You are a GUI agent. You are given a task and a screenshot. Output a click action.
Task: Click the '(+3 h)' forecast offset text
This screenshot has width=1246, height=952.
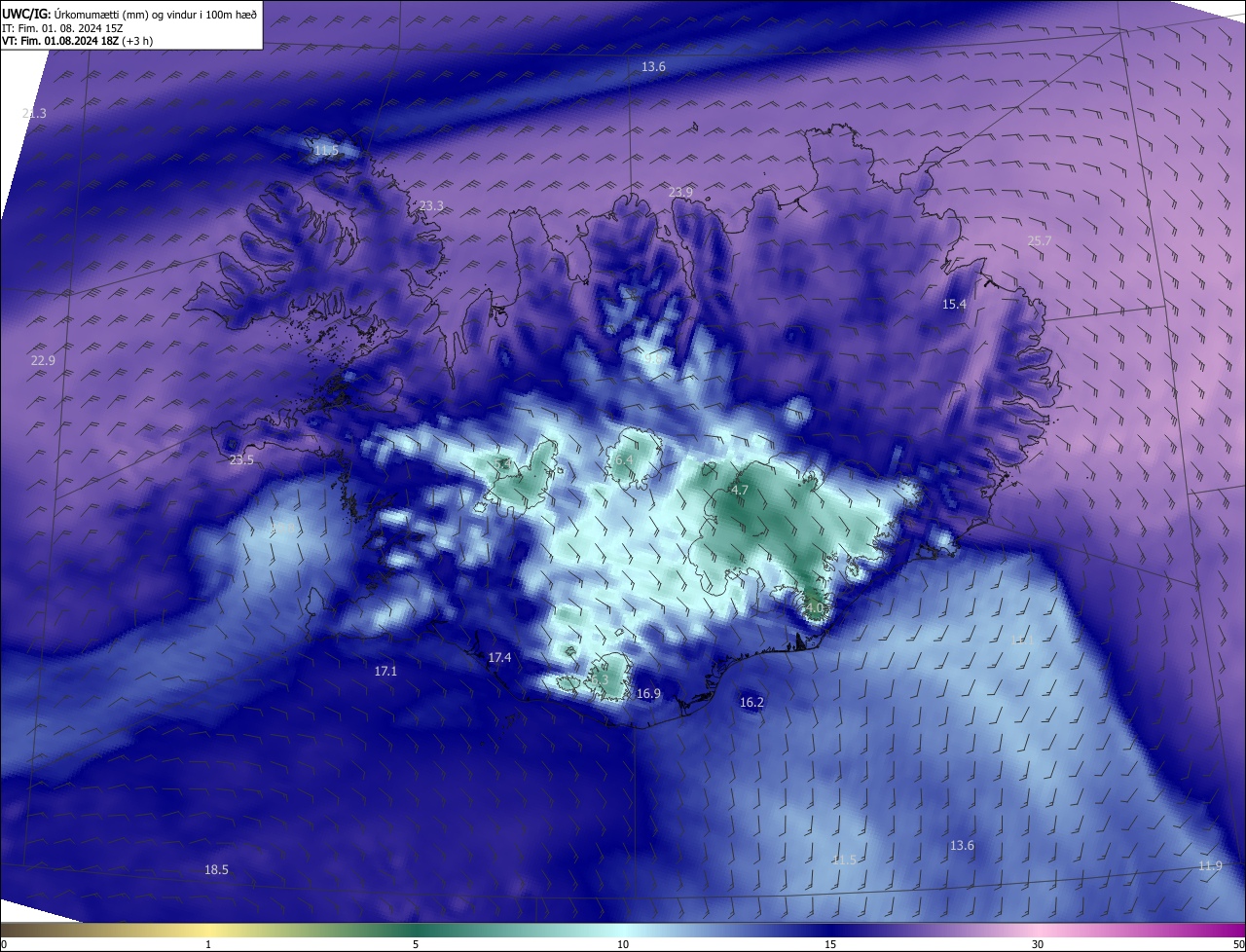(x=137, y=41)
